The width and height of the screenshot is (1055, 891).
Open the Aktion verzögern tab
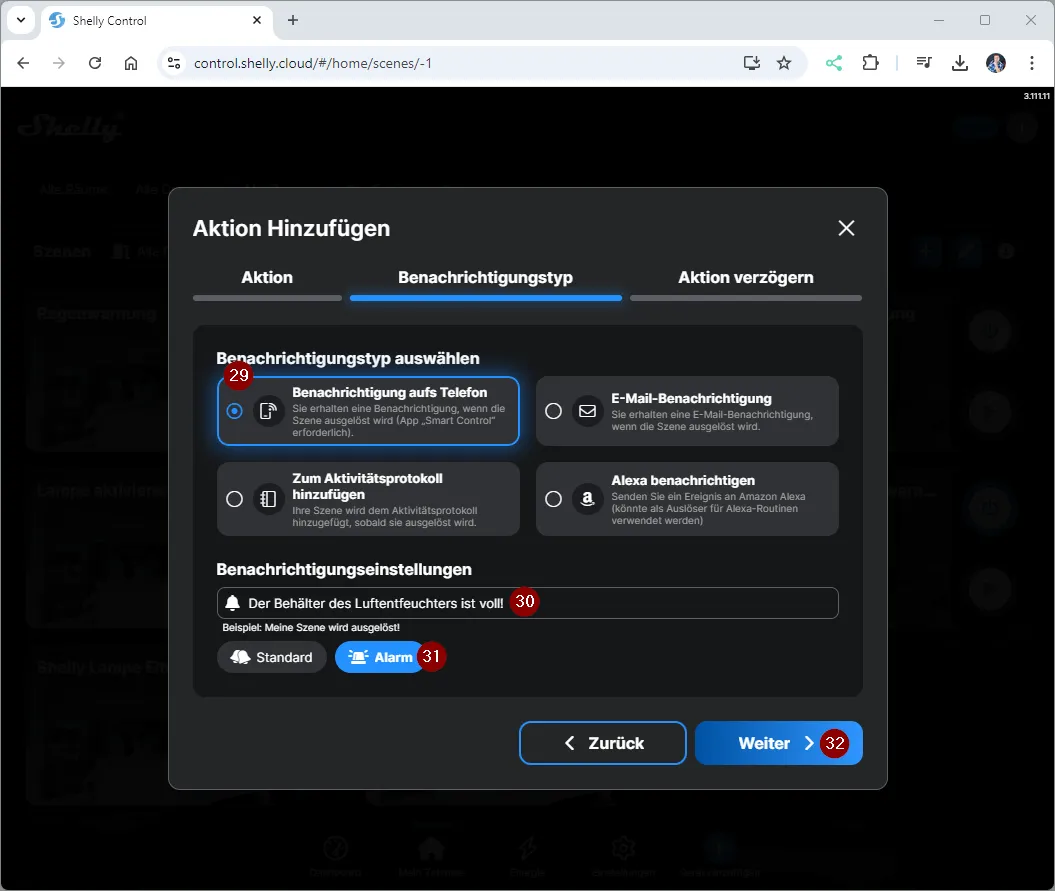point(745,278)
